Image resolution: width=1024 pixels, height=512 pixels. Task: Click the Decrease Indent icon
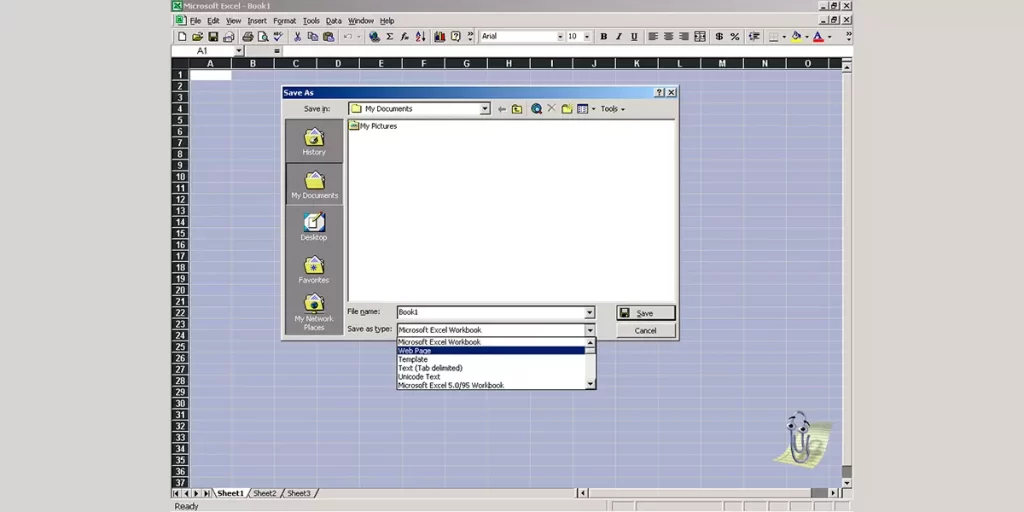click(754, 37)
